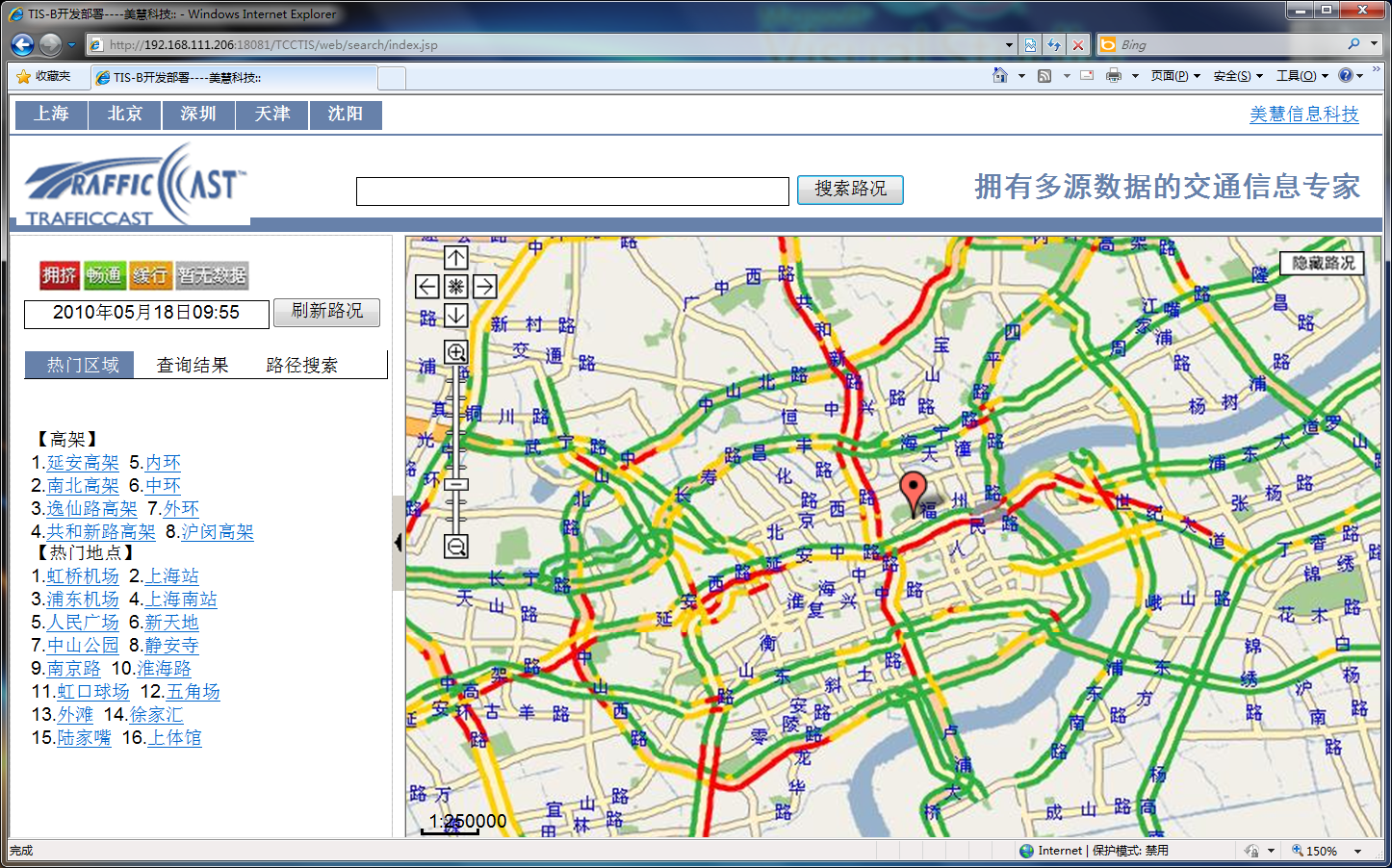Click the orange 缓行 legend swatch

(x=150, y=275)
